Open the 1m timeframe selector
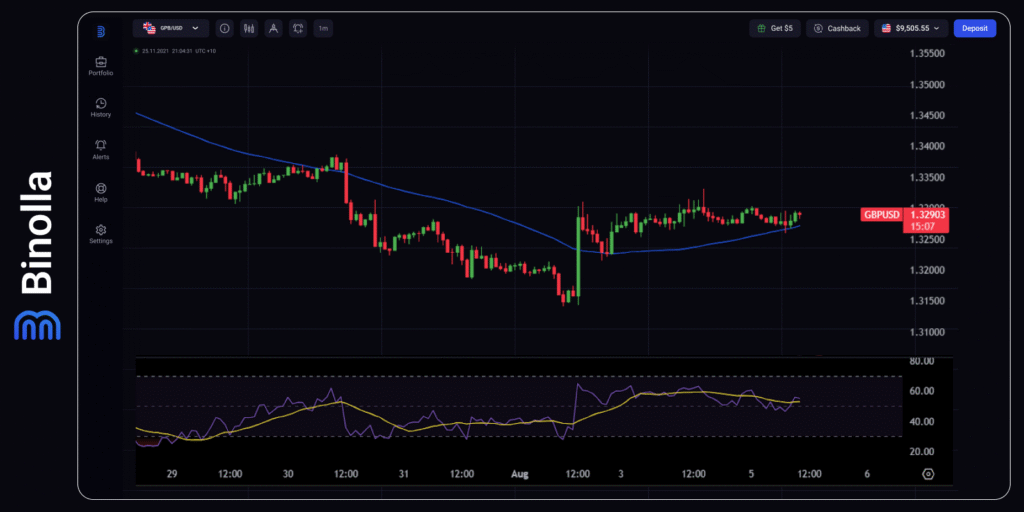 pos(323,29)
